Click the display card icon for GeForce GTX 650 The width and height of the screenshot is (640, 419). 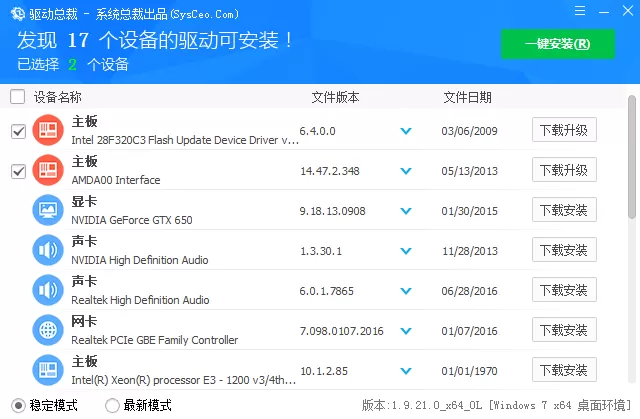click(x=48, y=210)
